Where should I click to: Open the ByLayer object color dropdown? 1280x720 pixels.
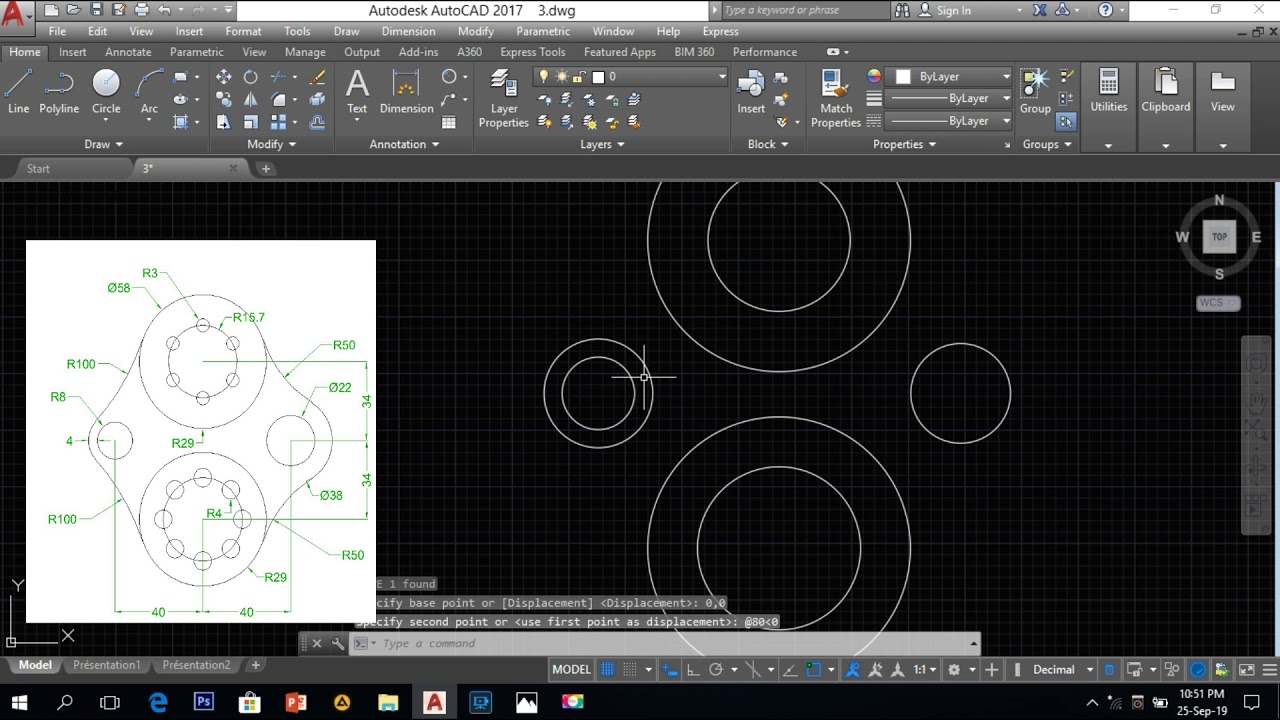coord(953,77)
